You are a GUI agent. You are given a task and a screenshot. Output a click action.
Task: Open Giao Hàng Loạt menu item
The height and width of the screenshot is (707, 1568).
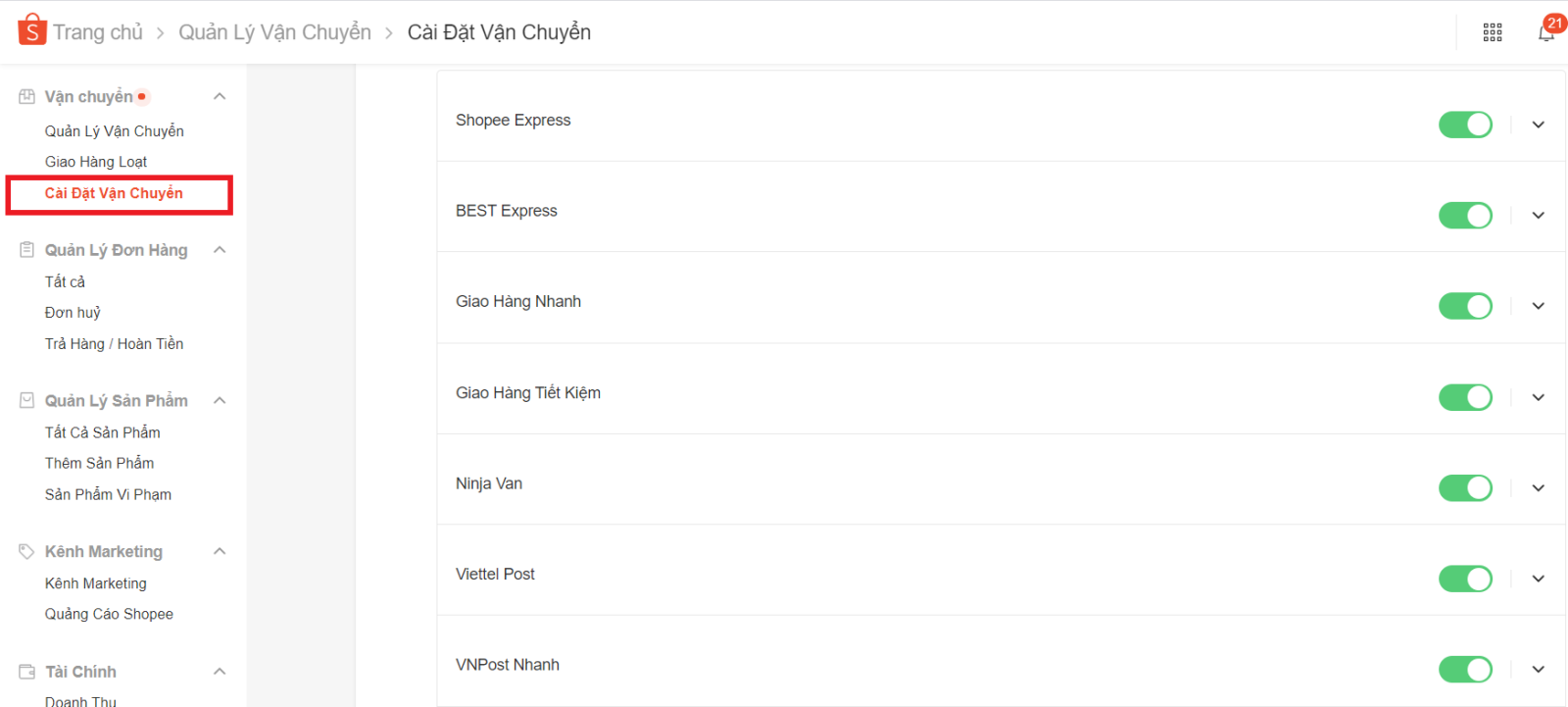(x=96, y=162)
